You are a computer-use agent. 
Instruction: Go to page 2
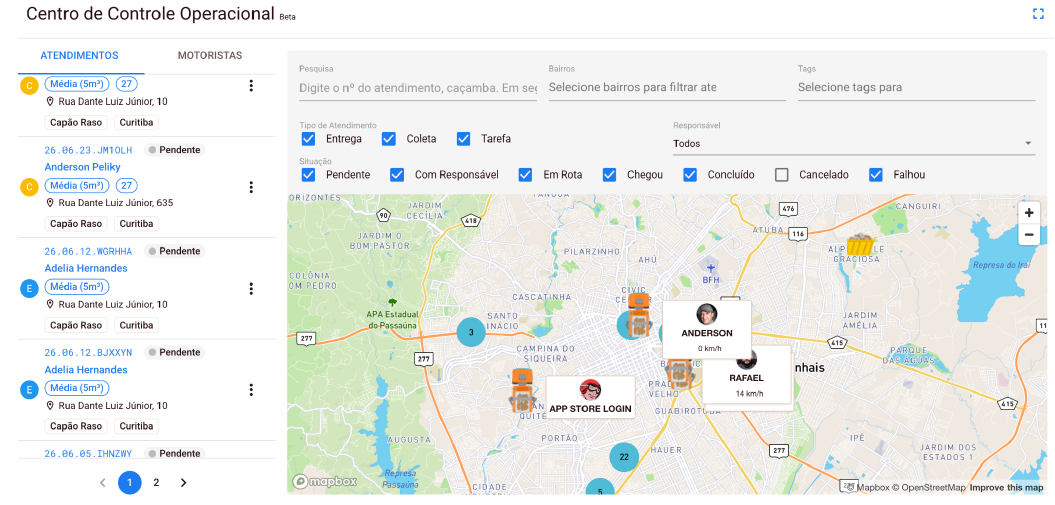[x=156, y=482]
